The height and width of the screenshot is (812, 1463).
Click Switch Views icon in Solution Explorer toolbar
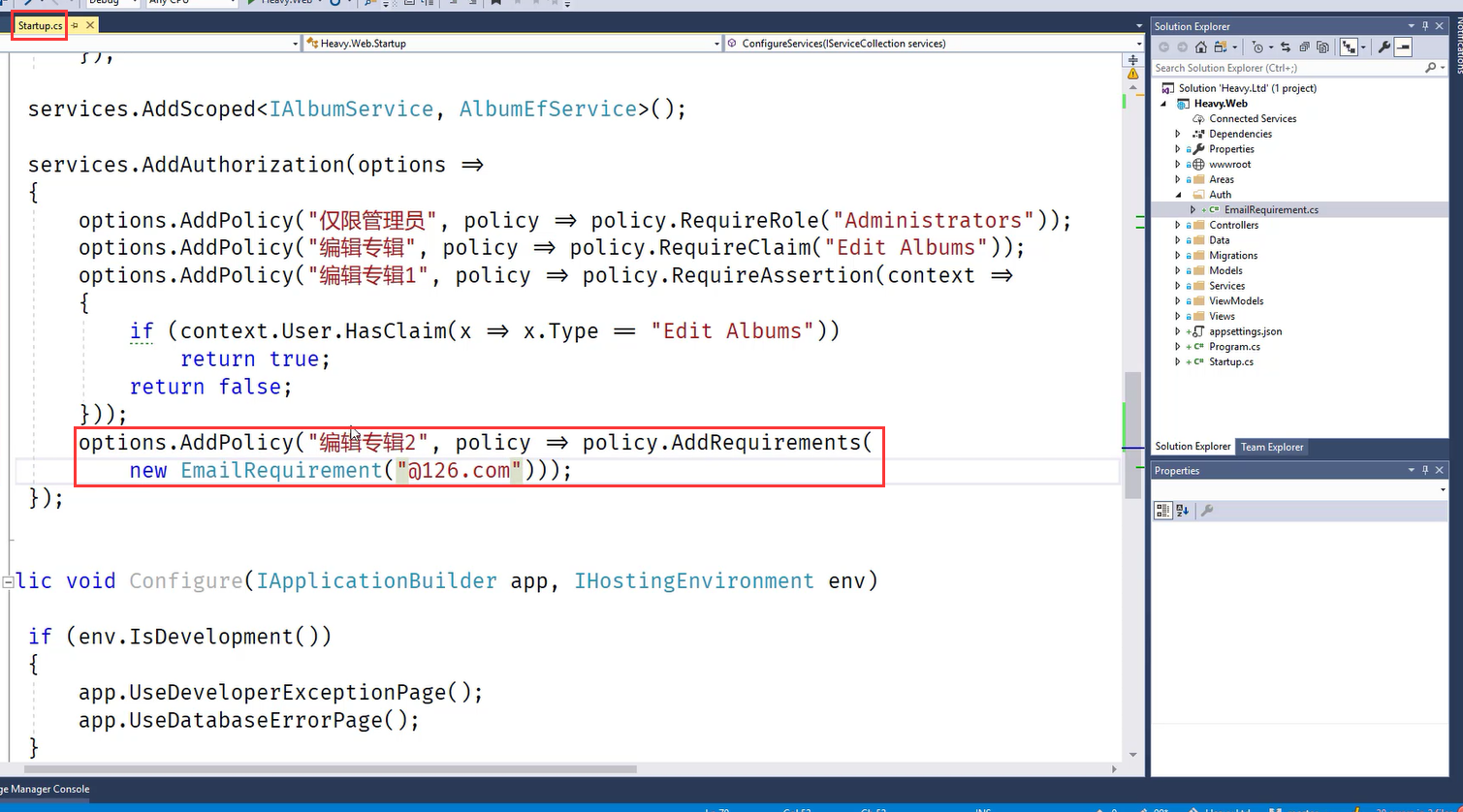point(1220,47)
